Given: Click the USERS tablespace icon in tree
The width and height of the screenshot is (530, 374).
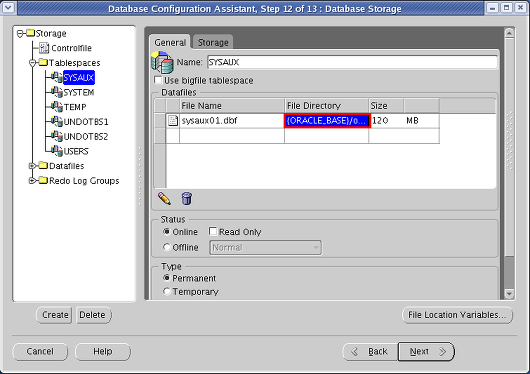Looking at the screenshot, I should (x=56, y=151).
